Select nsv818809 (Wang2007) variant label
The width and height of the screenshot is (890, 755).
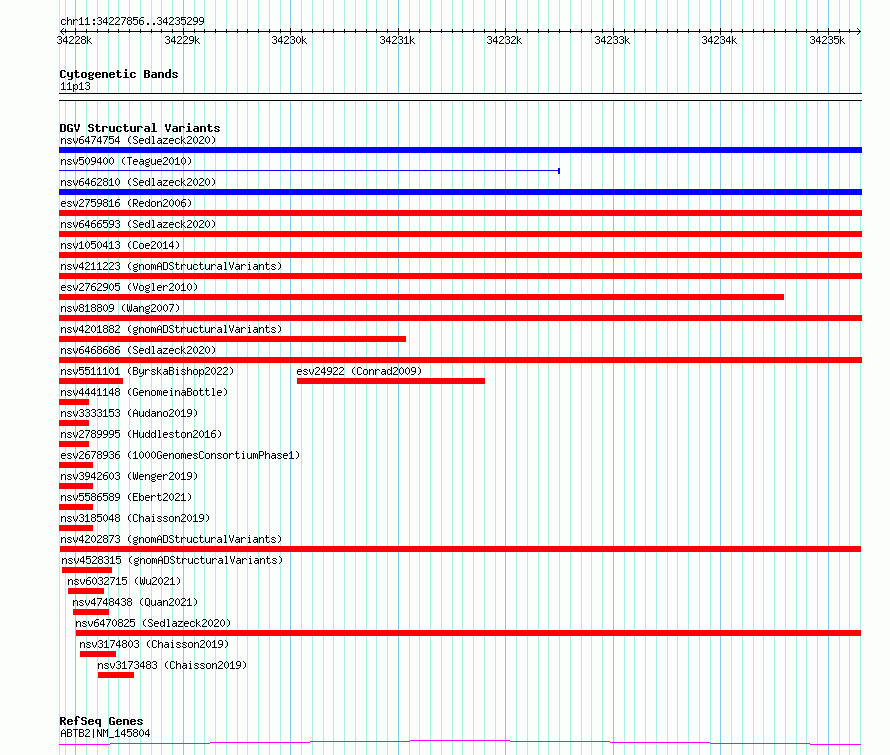[120, 308]
